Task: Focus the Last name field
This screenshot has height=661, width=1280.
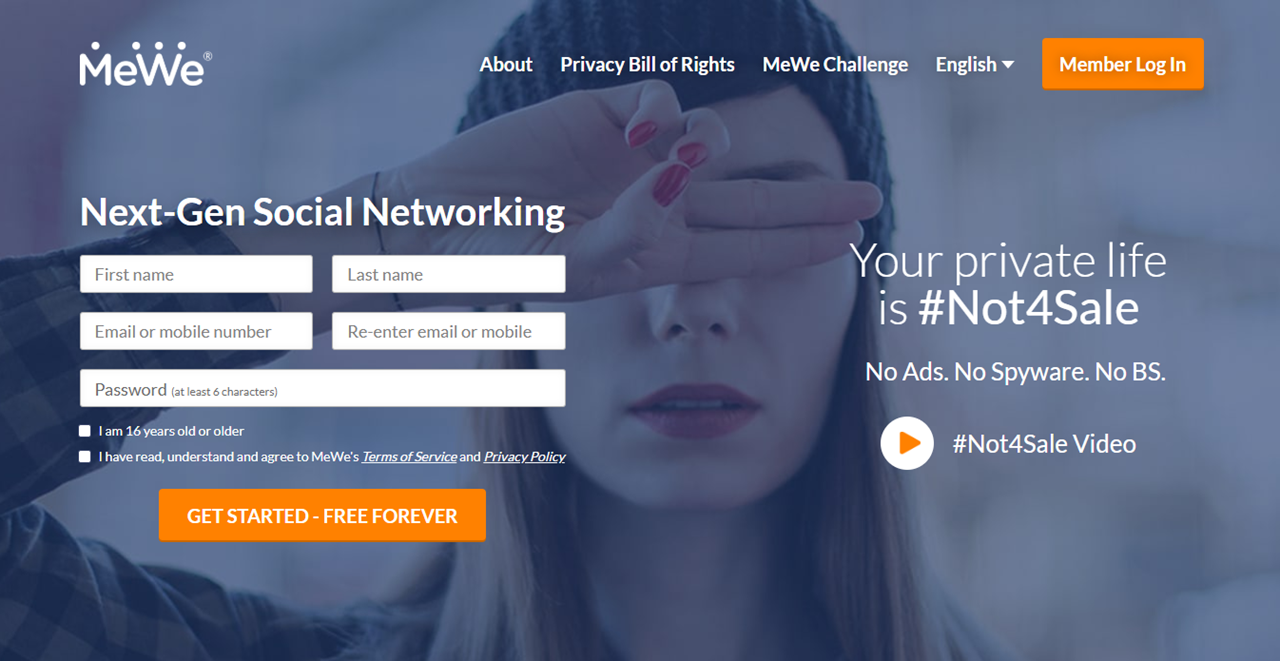Action: tap(448, 274)
